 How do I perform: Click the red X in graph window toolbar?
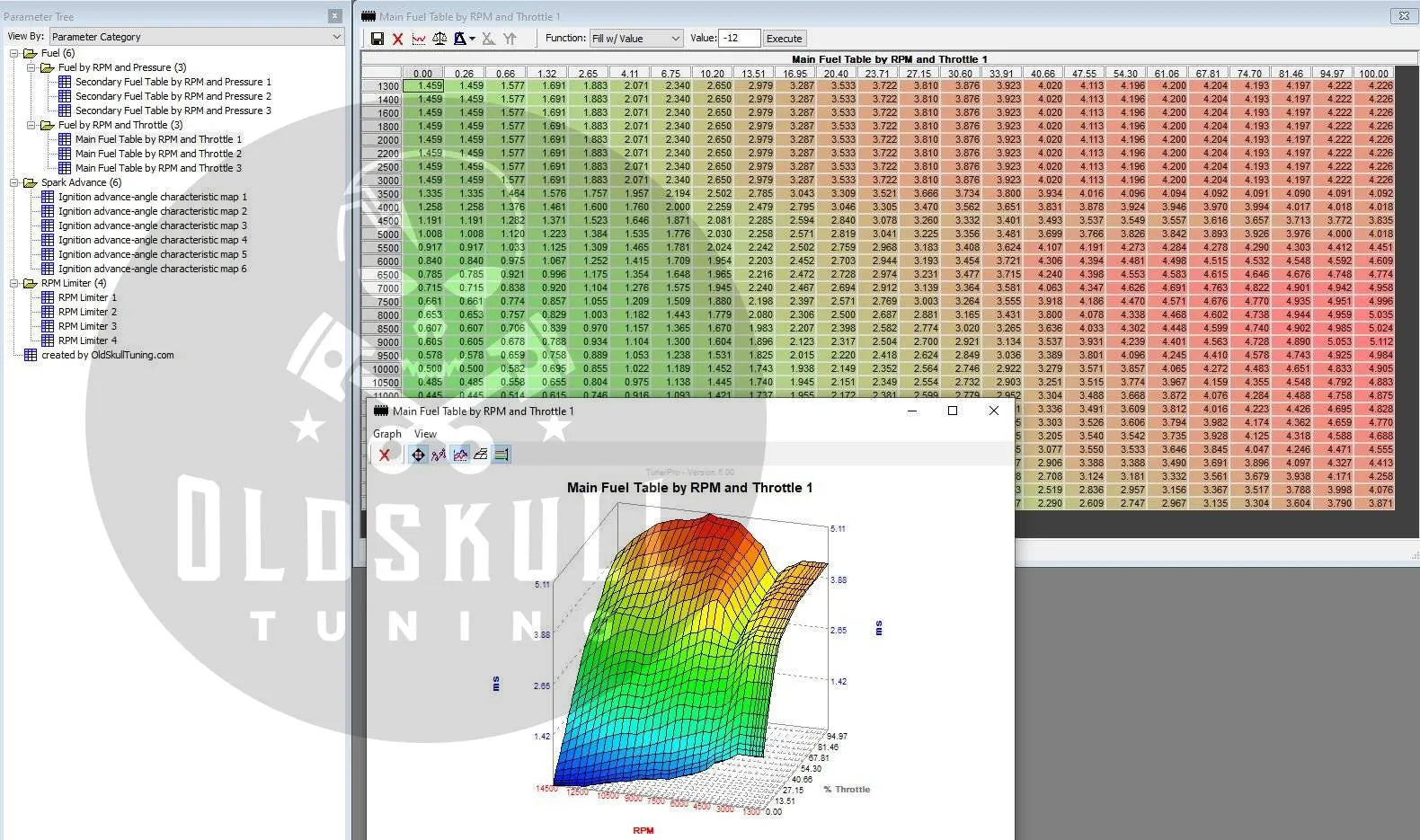(385, 455)
